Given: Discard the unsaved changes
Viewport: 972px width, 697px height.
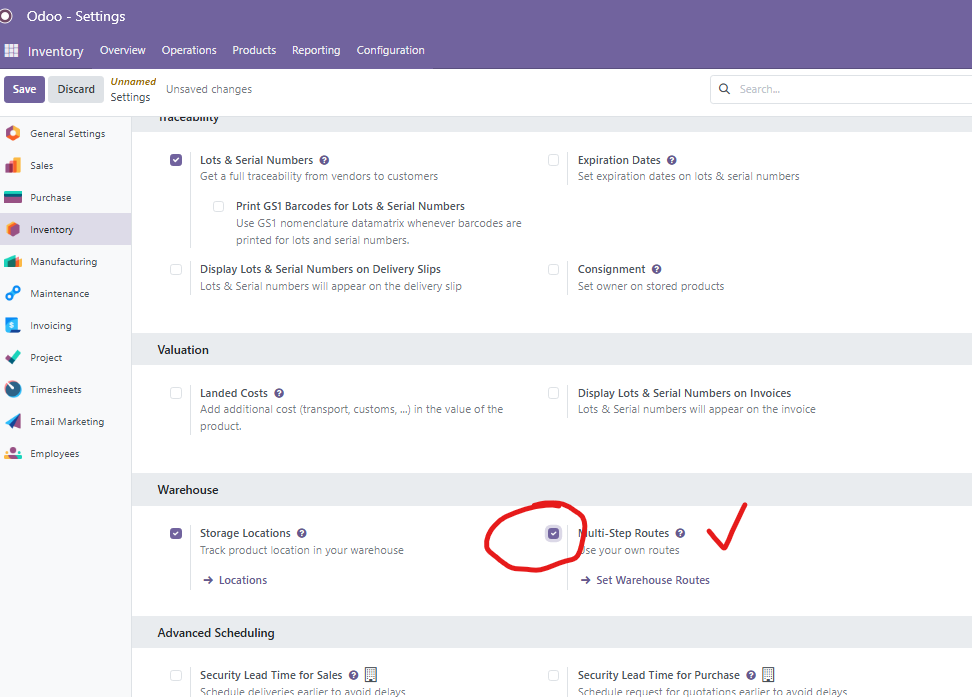Looking at the screenshot, I should coord(76,89).
